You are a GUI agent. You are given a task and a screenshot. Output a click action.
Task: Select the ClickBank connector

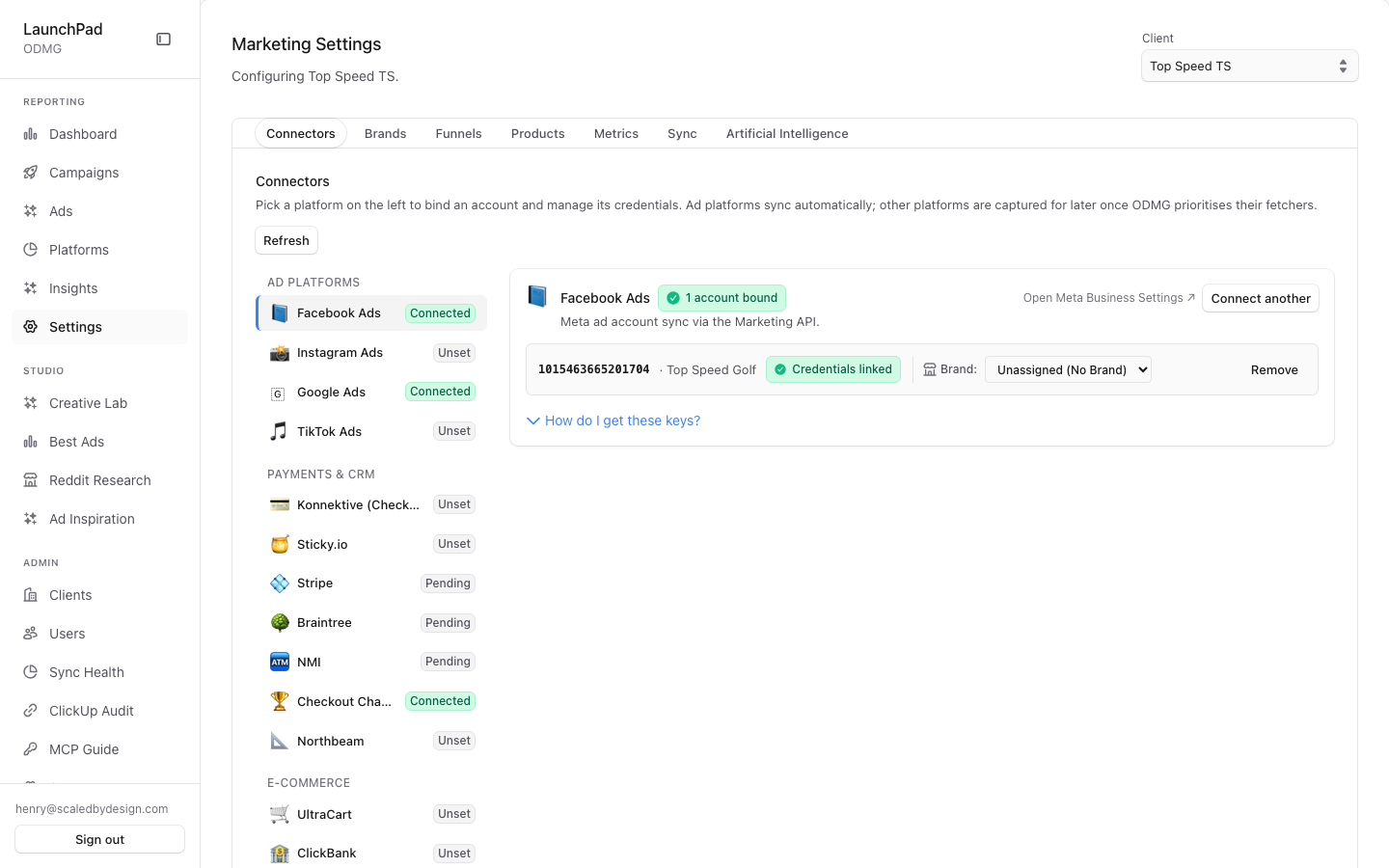click(x=372, y=854)
